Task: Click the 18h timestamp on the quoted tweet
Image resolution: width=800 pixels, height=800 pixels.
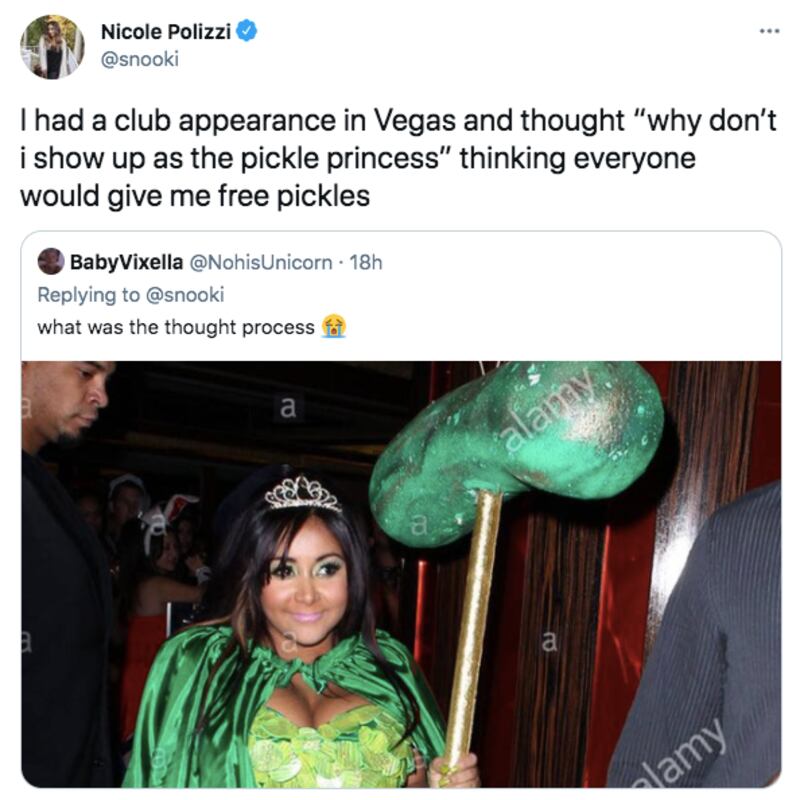Action: 368,262
